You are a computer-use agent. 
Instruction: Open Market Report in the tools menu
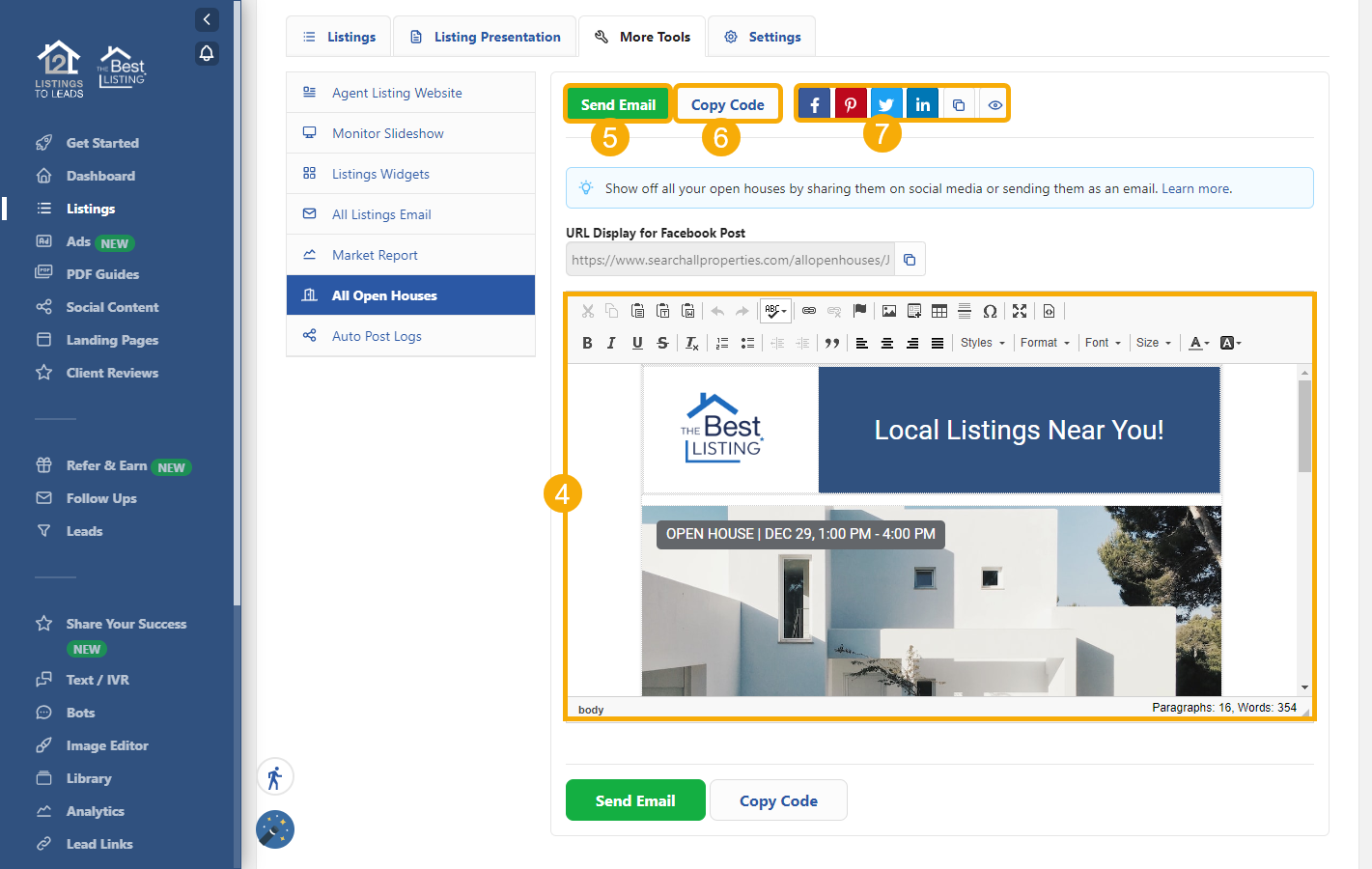coord(375,255)
